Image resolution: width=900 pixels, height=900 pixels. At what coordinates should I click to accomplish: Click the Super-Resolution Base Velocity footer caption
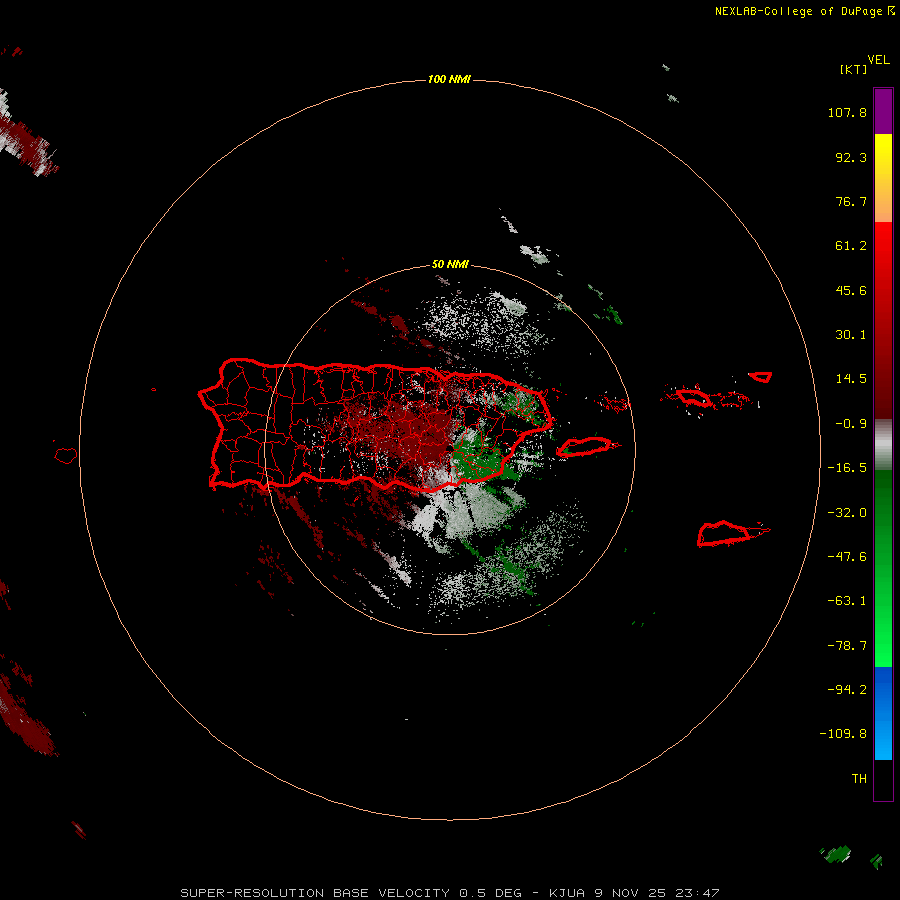(449, 893)
